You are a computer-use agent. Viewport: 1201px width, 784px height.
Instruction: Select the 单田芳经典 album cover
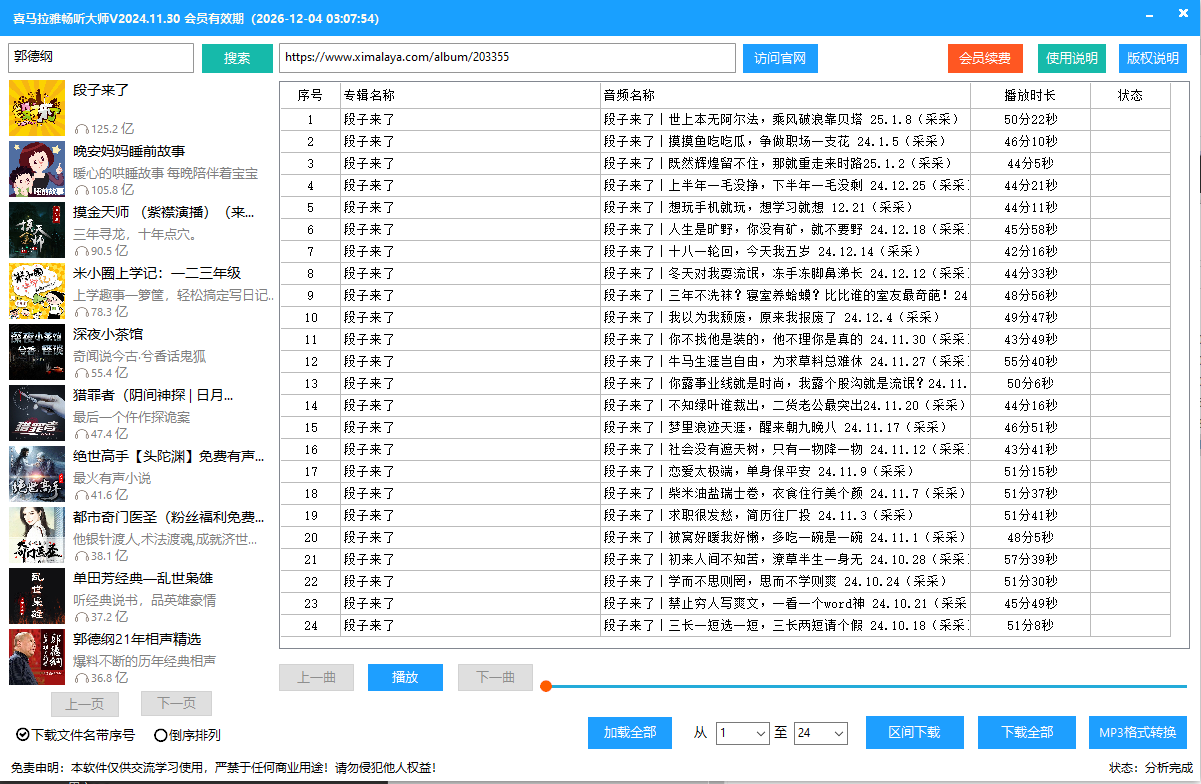[37, 596]
